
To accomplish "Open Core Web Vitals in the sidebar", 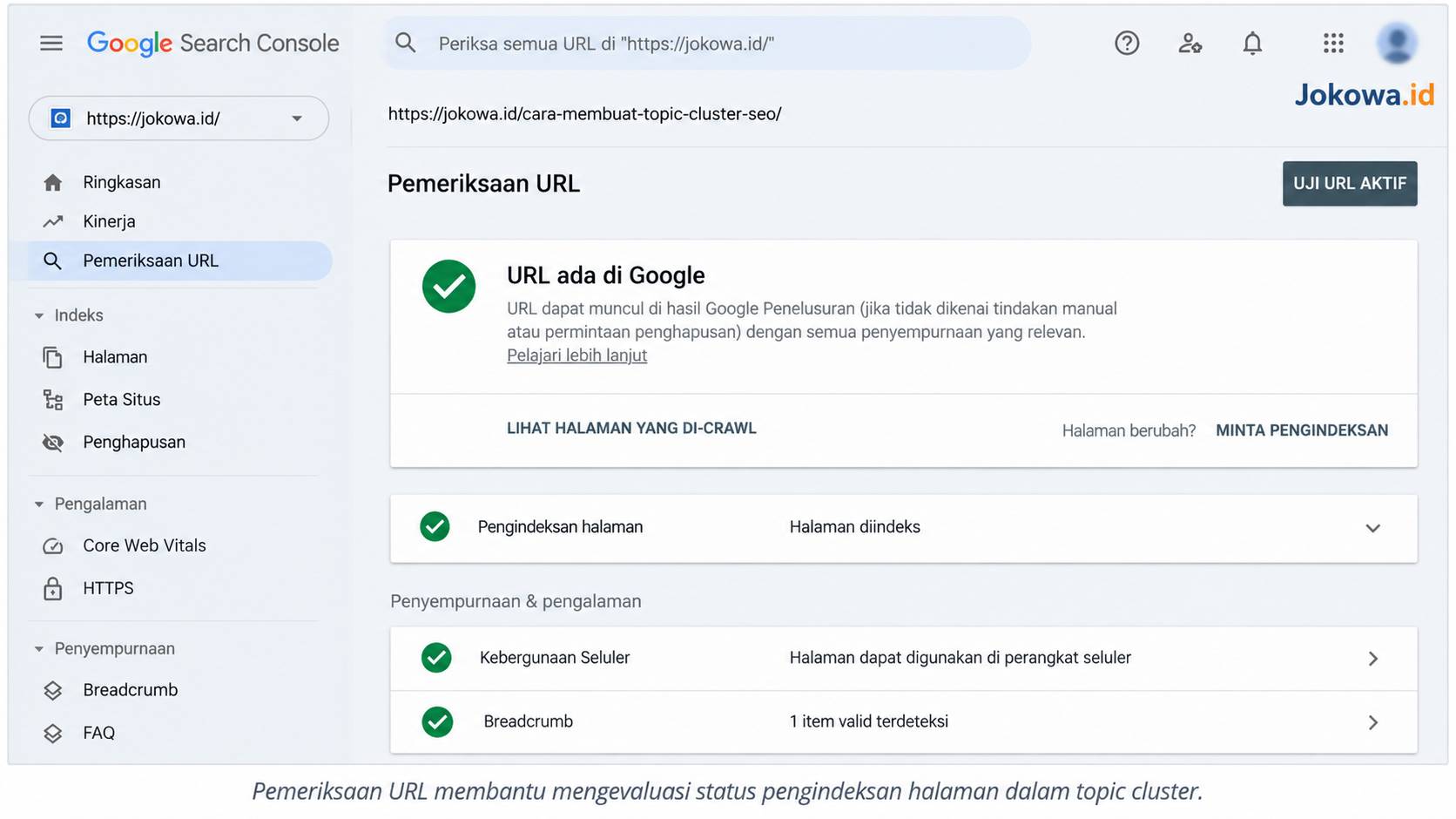I will tap(145, 546).
